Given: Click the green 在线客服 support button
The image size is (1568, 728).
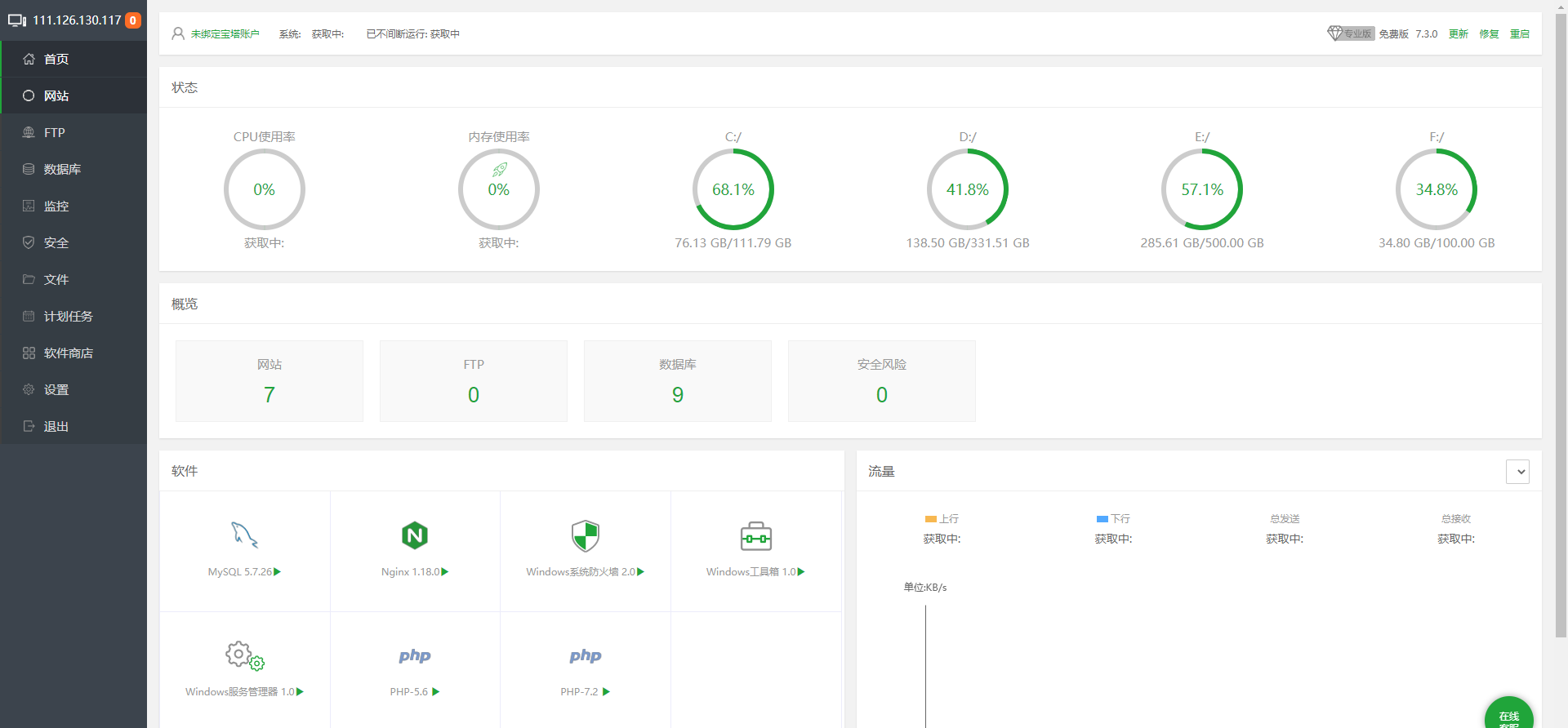Looking at the screenshot, I should pyautogui.click(x=1509, y=713).
